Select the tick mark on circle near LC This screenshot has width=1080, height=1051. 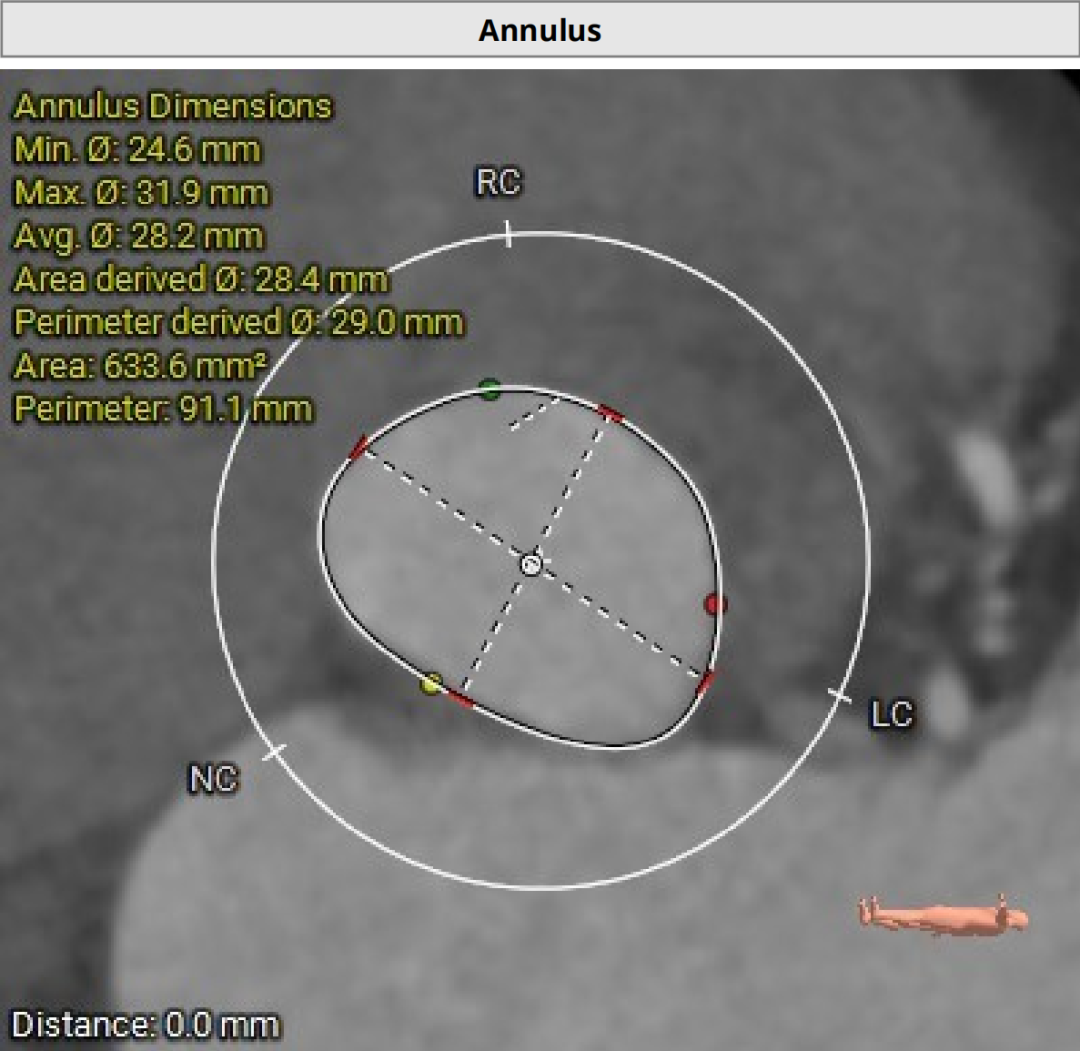(839, 695)
